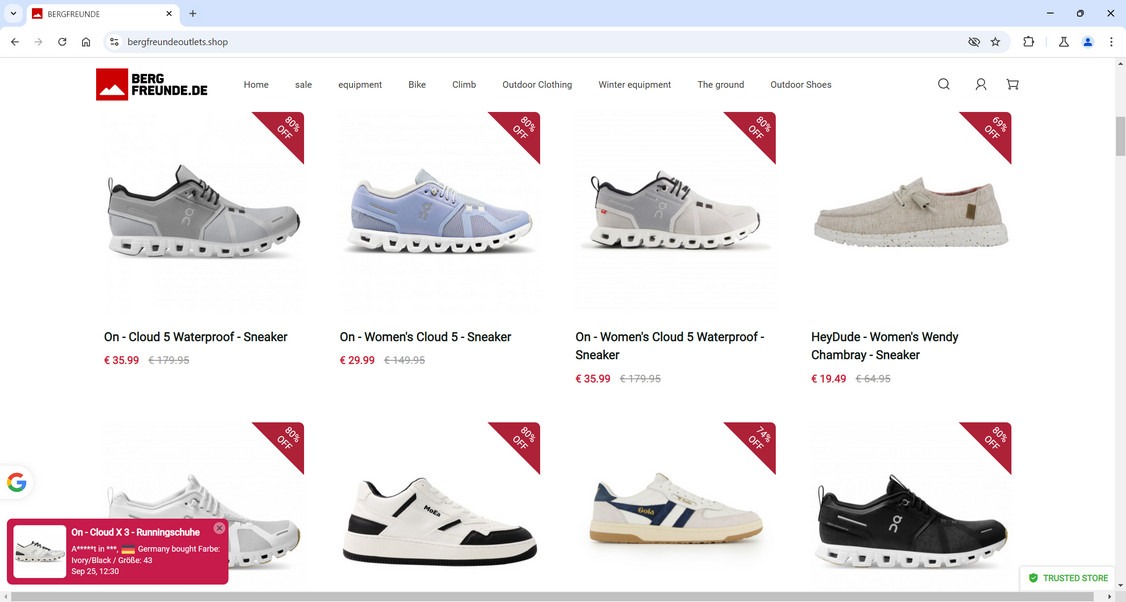Open the Climb menu item
The height and width of the screenshot is (602, 1126).
tap(464, 85)
